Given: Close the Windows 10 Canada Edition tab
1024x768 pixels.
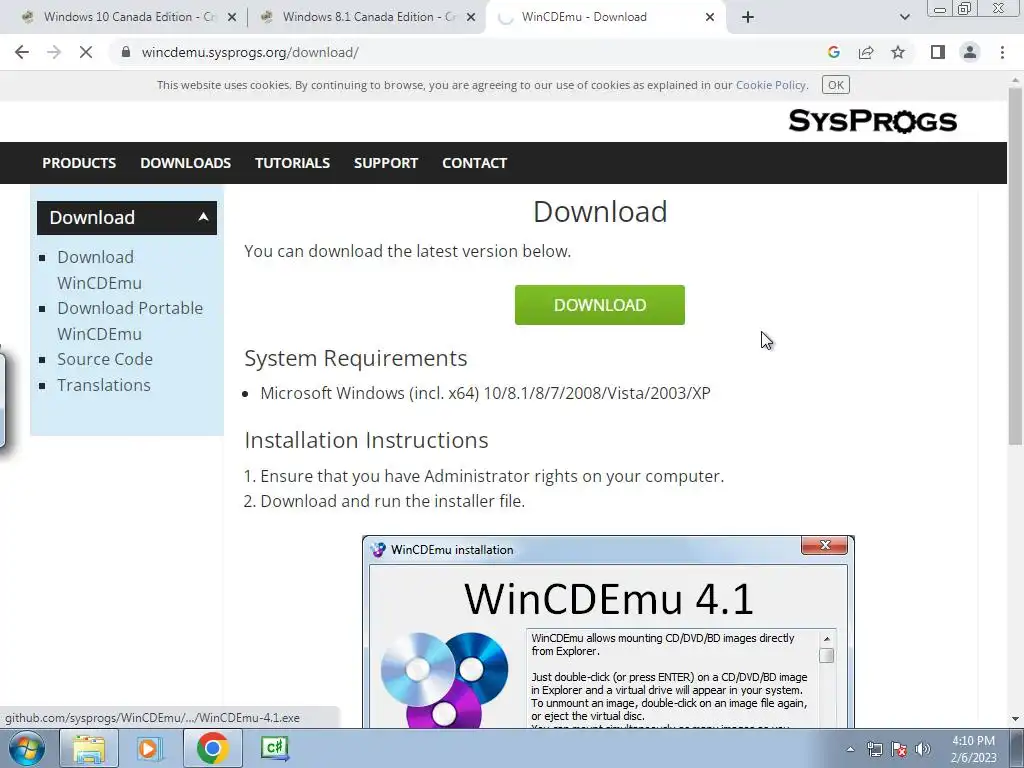Looking at the screenshot, I should click(x=232, y=17).
